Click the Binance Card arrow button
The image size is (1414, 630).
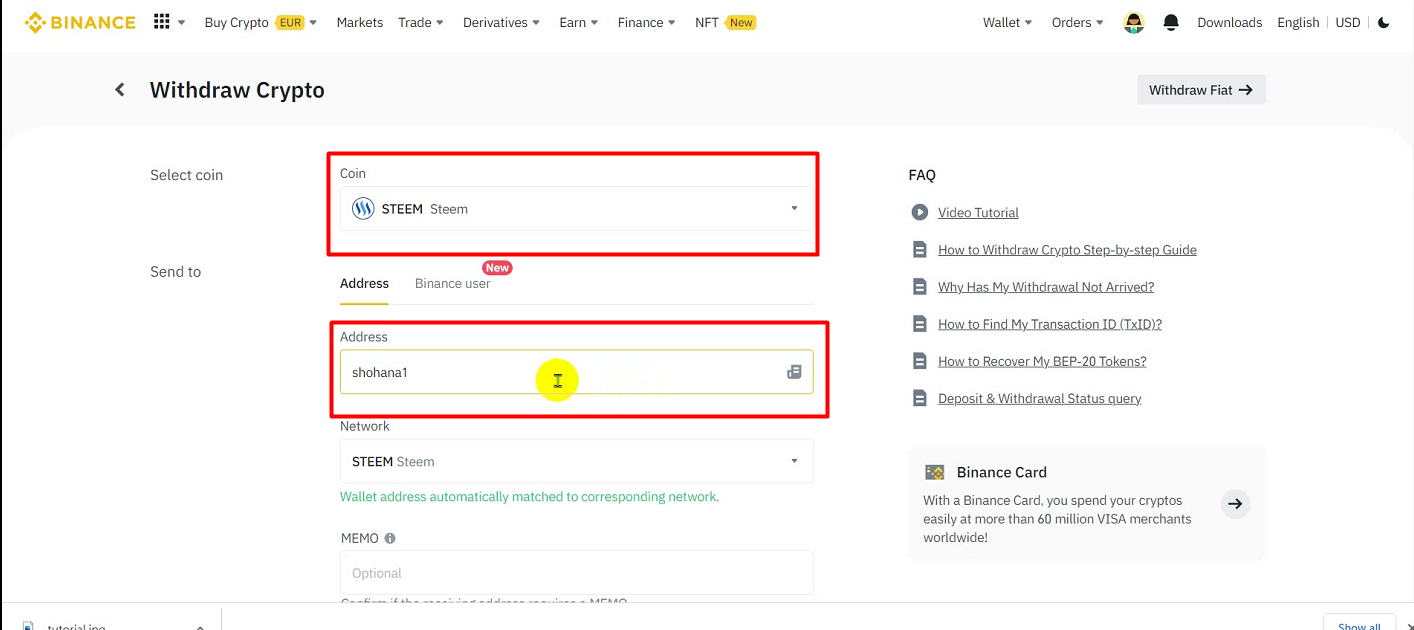point(1235,504)
